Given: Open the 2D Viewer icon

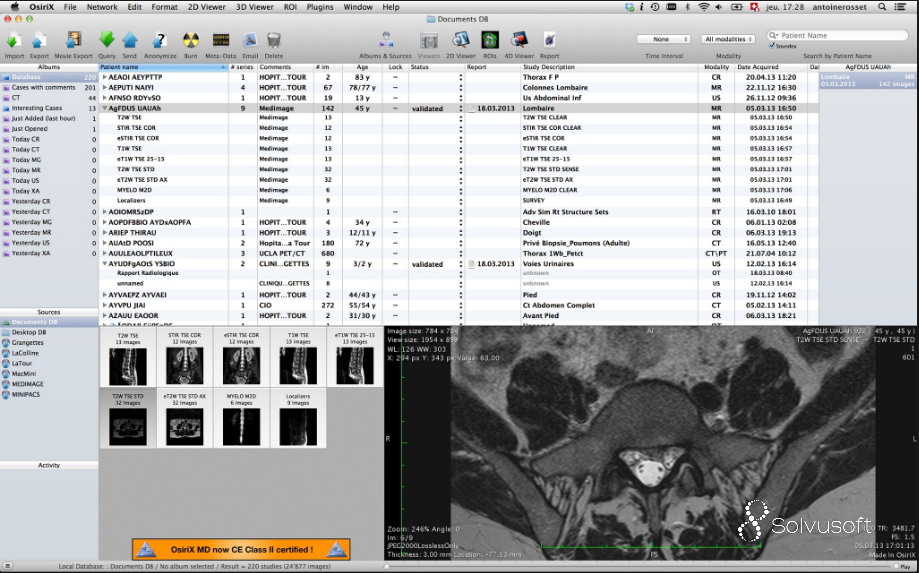Looking at the screenshot, I should [461, 40].
